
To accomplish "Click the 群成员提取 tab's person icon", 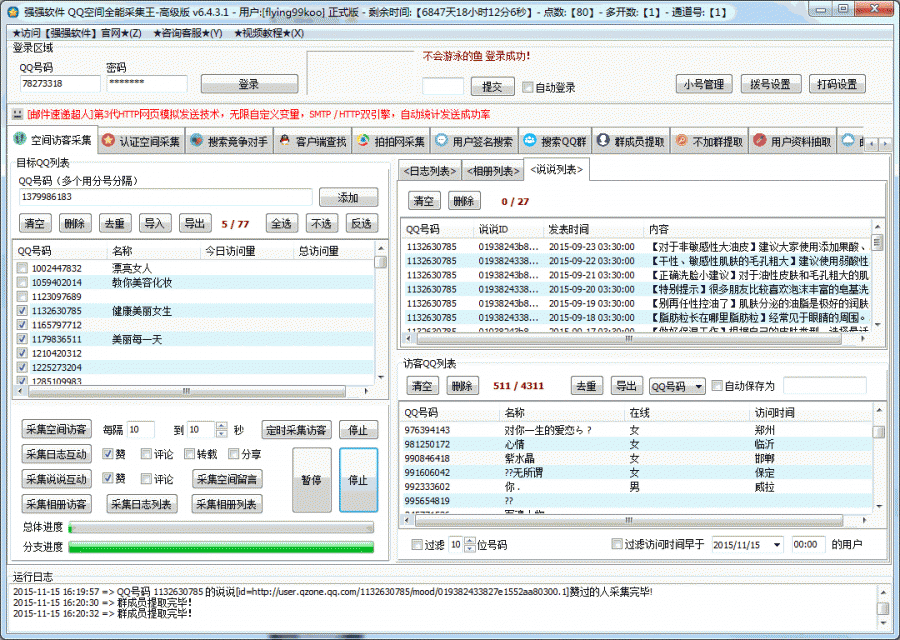I will pyautogui.click(x=603, y=140).
